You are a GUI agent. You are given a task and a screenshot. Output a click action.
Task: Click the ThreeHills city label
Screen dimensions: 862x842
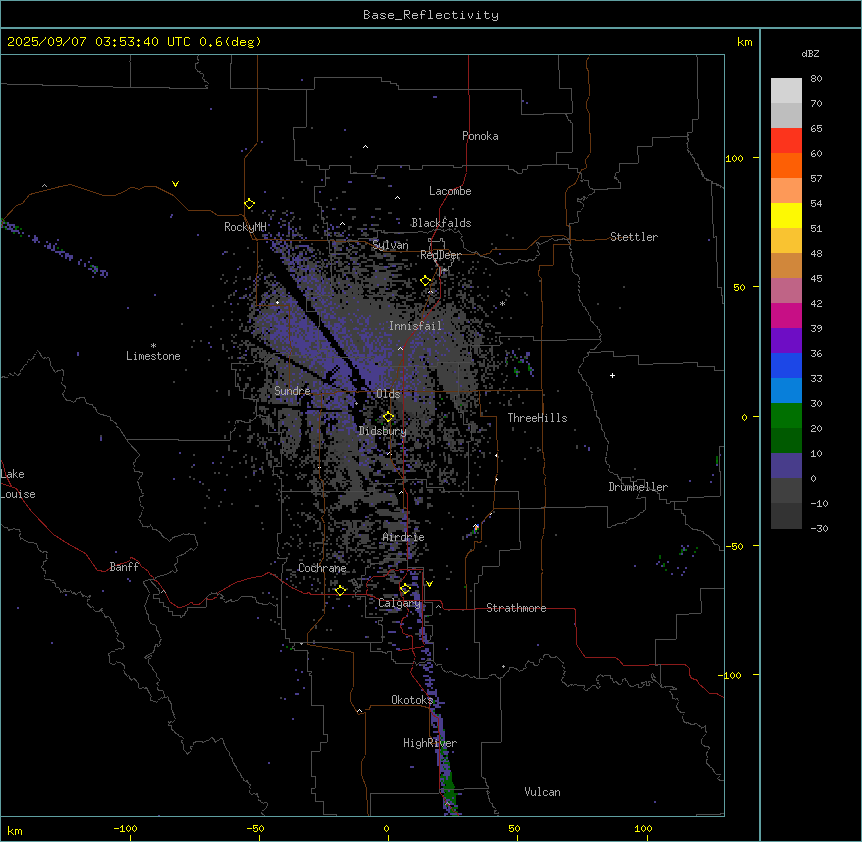point(537,418)
